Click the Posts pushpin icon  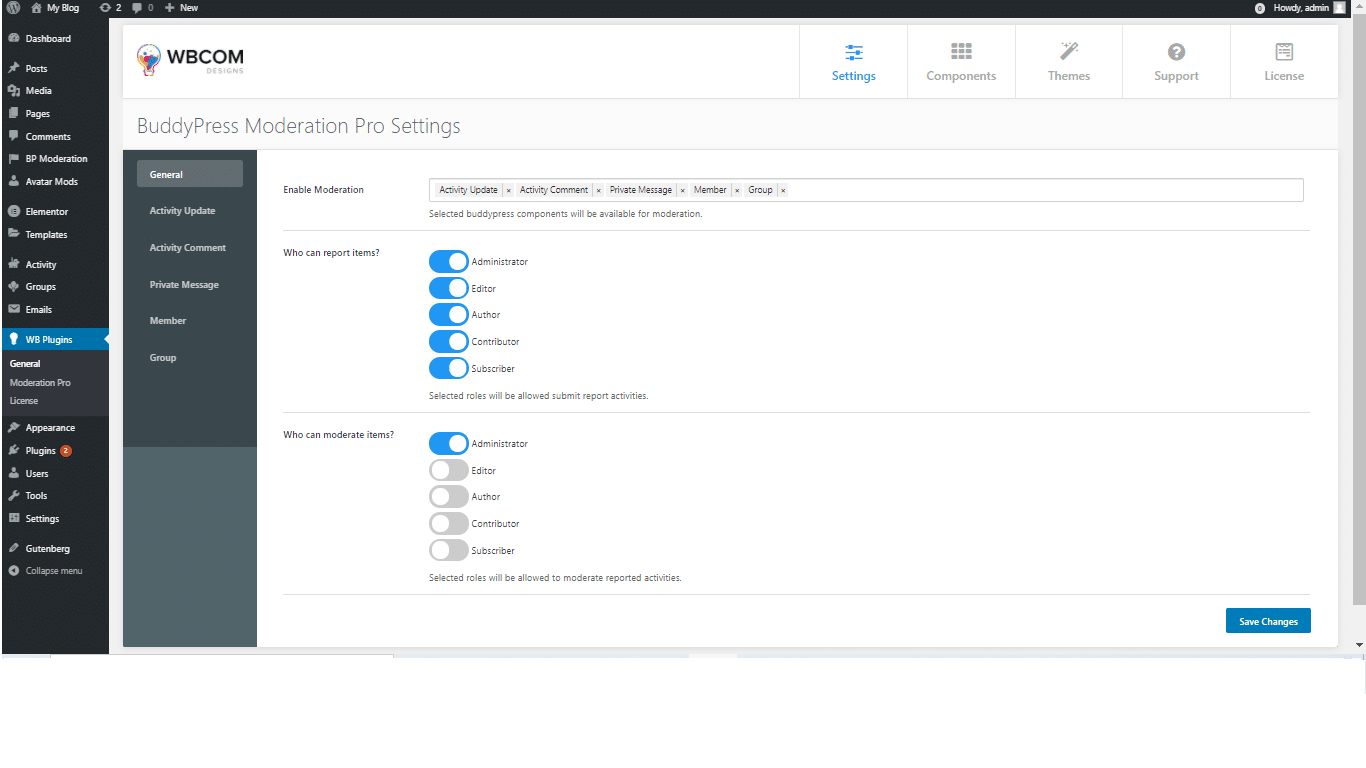[x=14, y=68]
